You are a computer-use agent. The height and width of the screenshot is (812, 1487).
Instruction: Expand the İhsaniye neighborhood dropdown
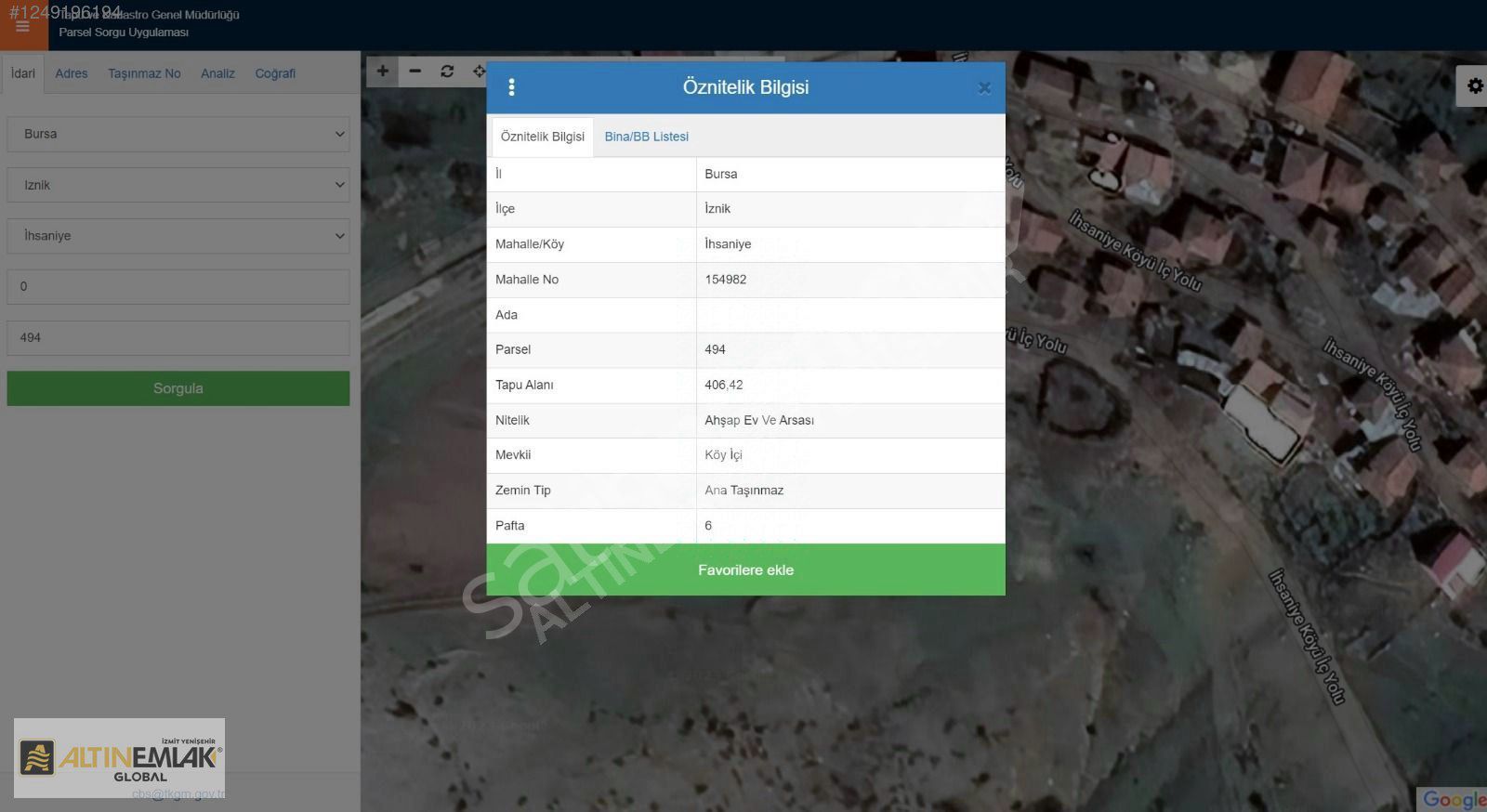click(178, 236)
